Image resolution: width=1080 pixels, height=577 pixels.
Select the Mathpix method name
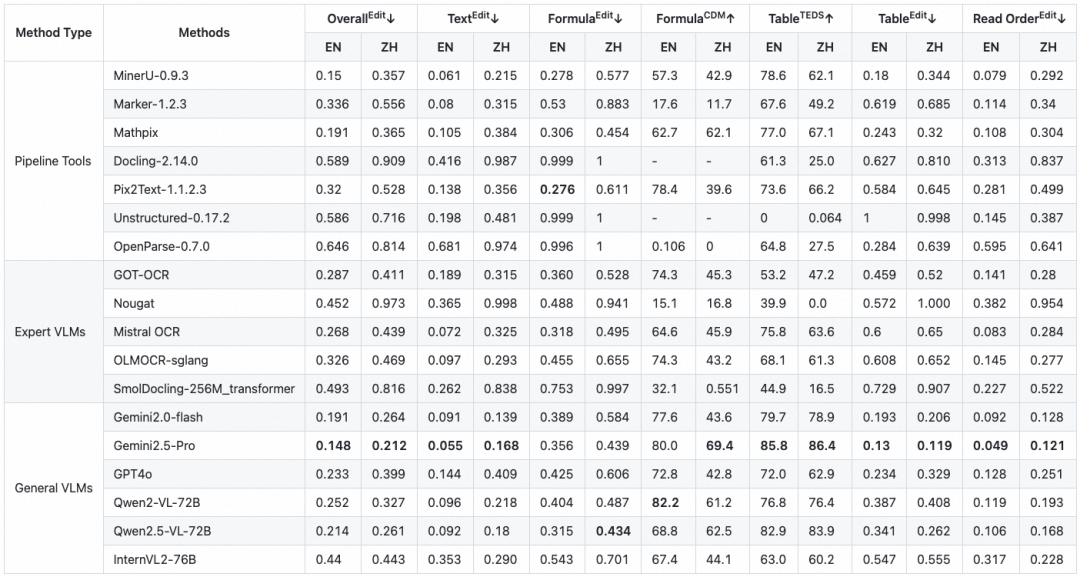click(x=136, y=132)
